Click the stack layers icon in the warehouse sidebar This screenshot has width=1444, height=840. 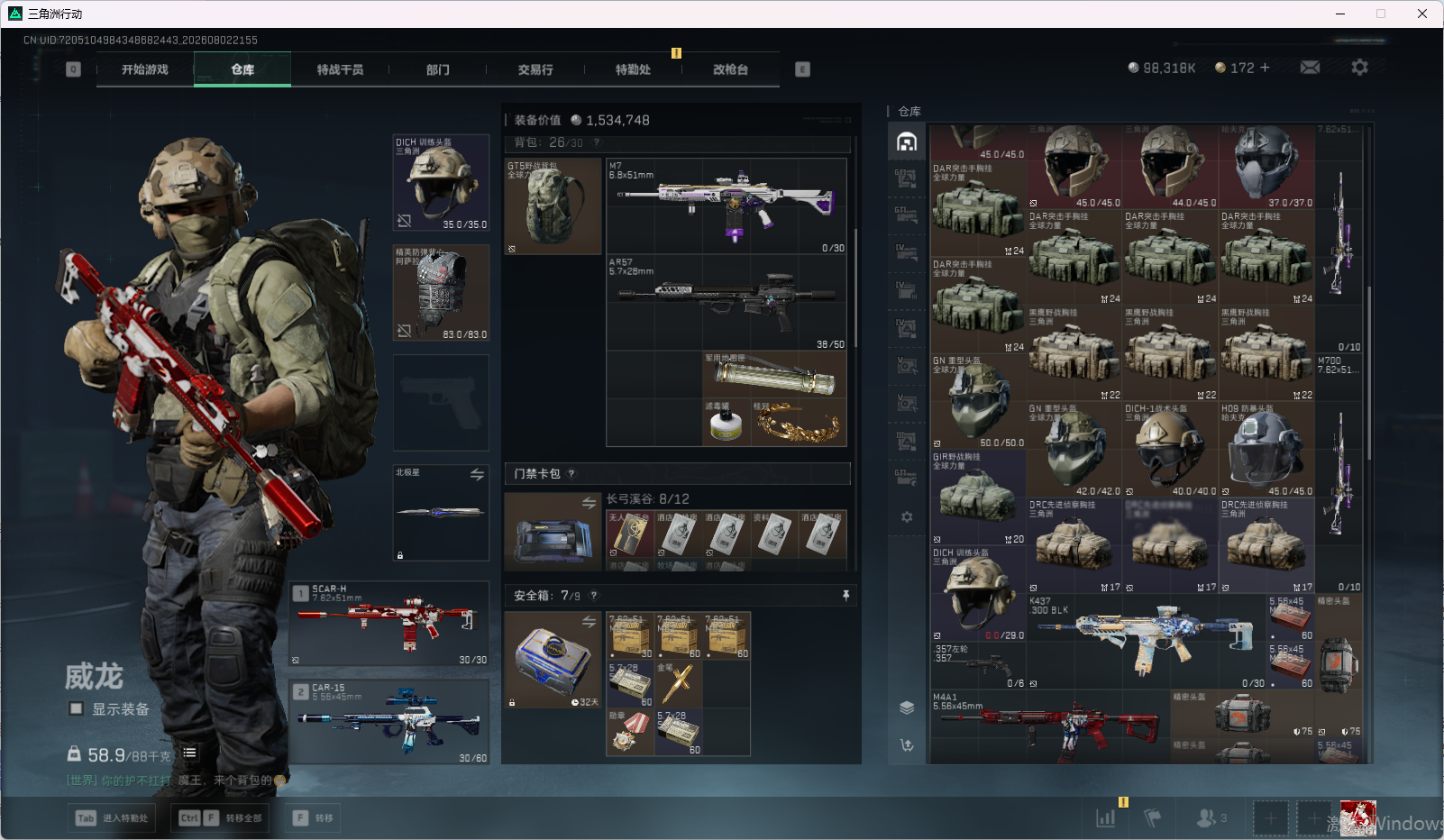pos(907,708)
